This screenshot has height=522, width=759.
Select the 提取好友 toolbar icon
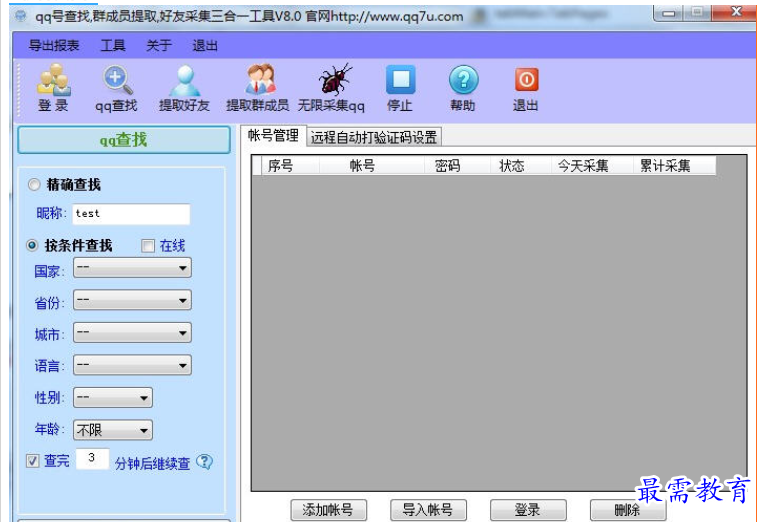(x=184, y=80)
